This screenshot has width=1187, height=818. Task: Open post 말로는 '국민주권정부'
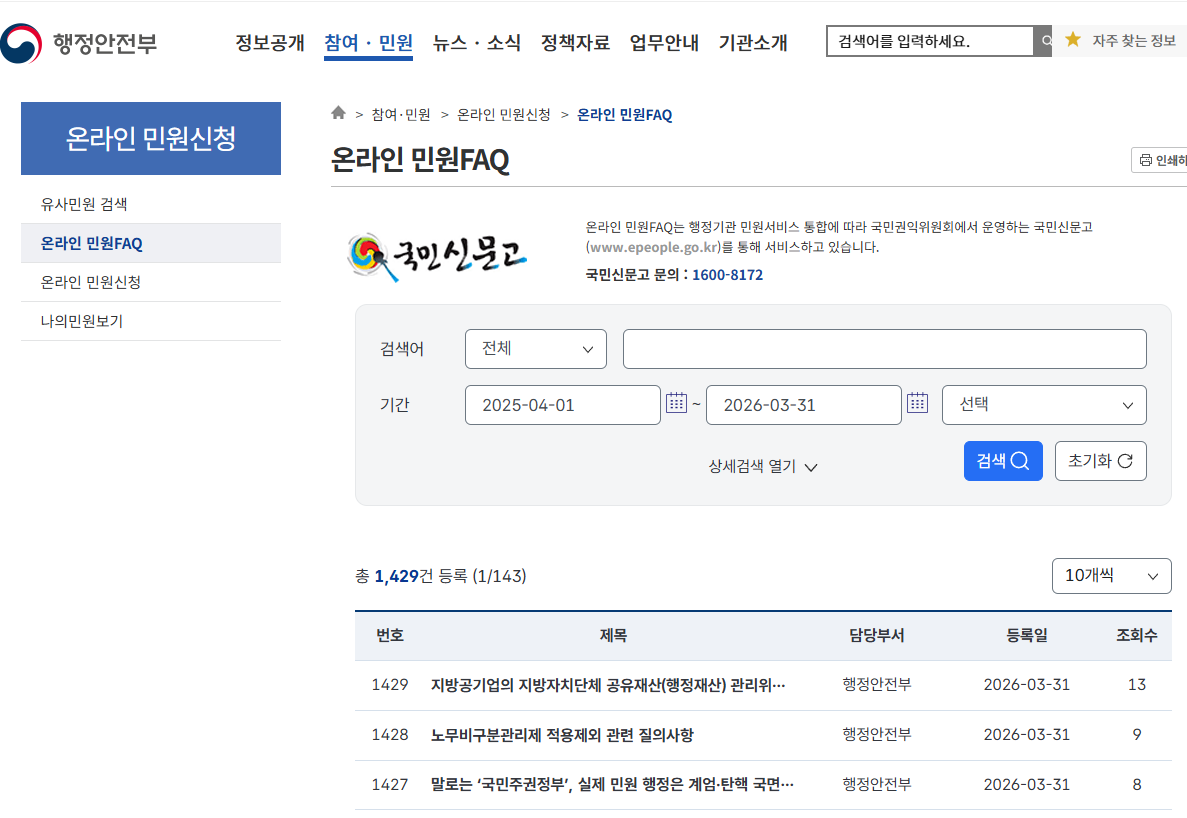[612, 785]
